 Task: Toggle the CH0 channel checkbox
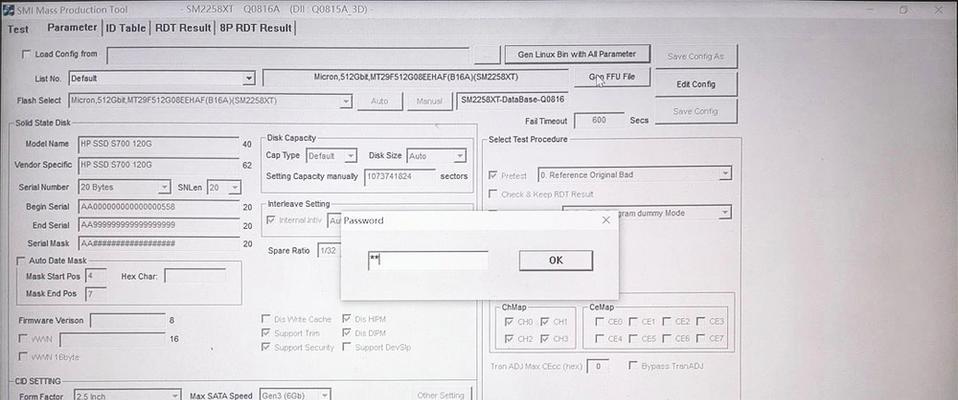[x=509, y=321]
